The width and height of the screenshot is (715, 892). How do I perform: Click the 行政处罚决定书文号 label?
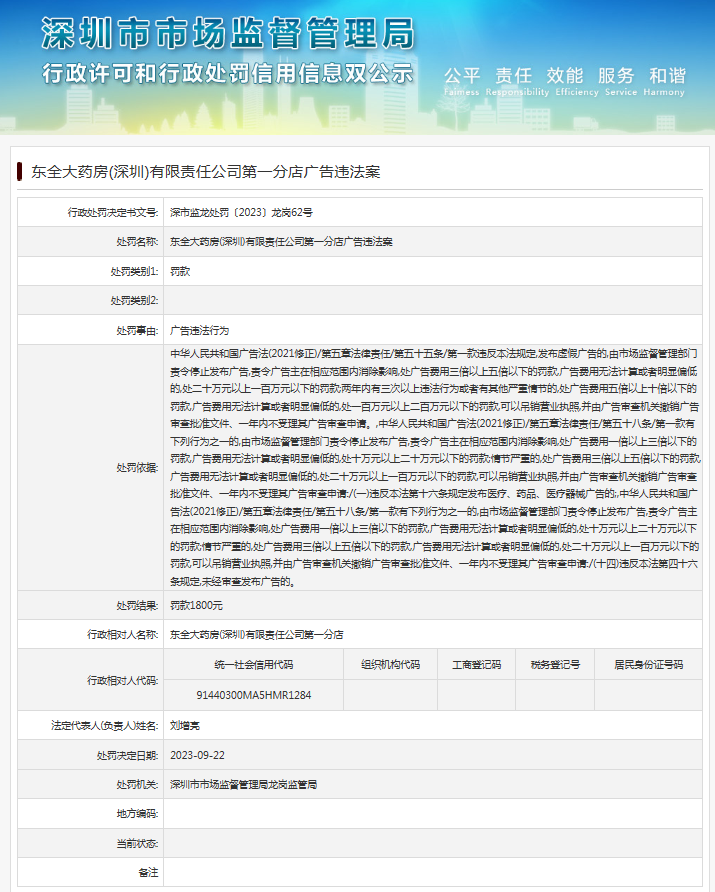point(113,213)
